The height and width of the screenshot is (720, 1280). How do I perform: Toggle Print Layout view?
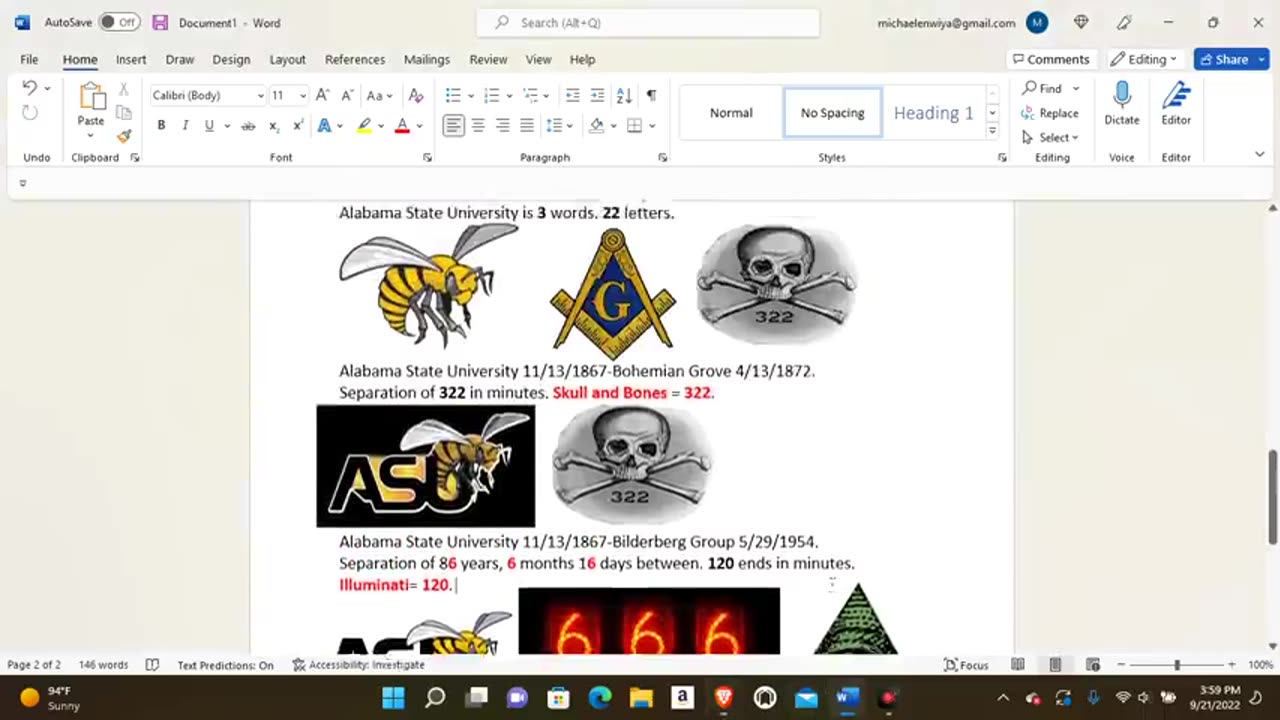pos(1055,665)
